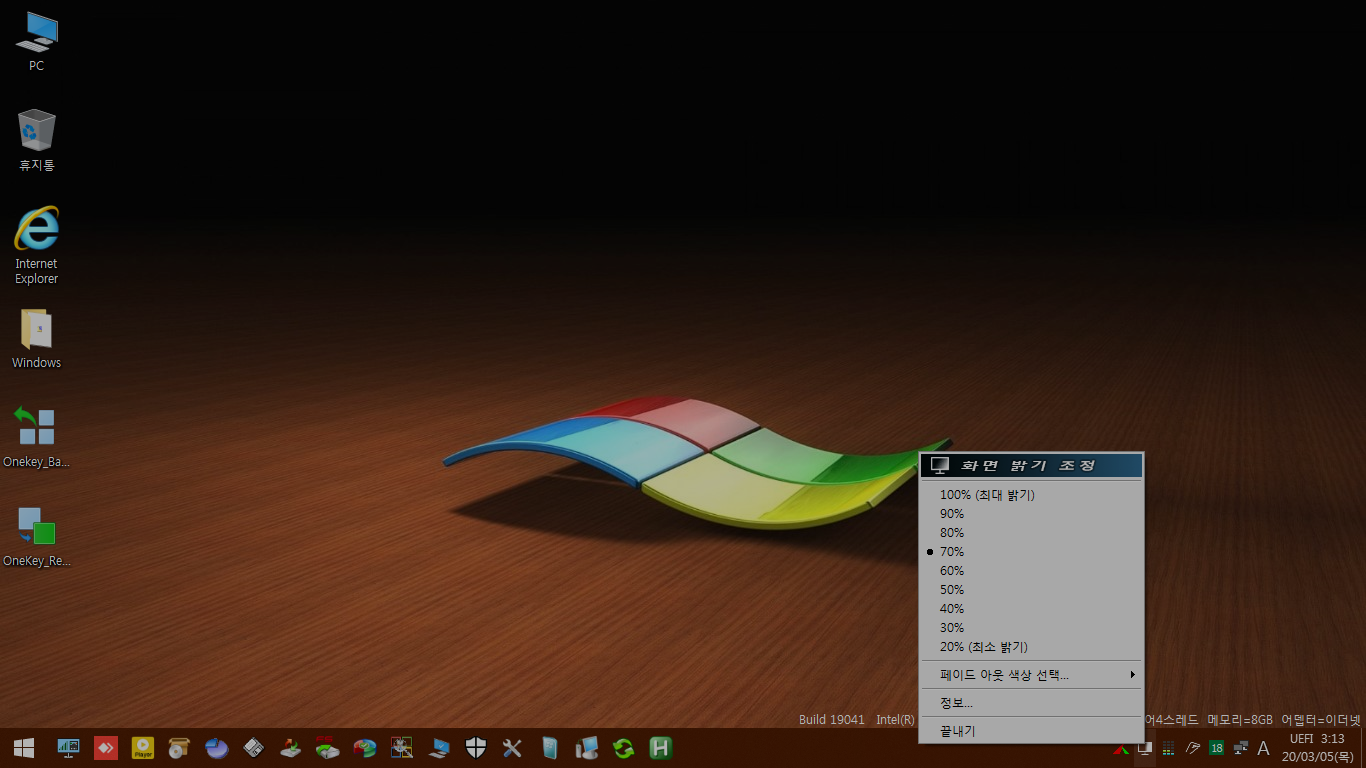This screenshot has height=768, width=1366.
Task: Choose 끝내기 to exit brightness tool
Action: coord(1031,731)
